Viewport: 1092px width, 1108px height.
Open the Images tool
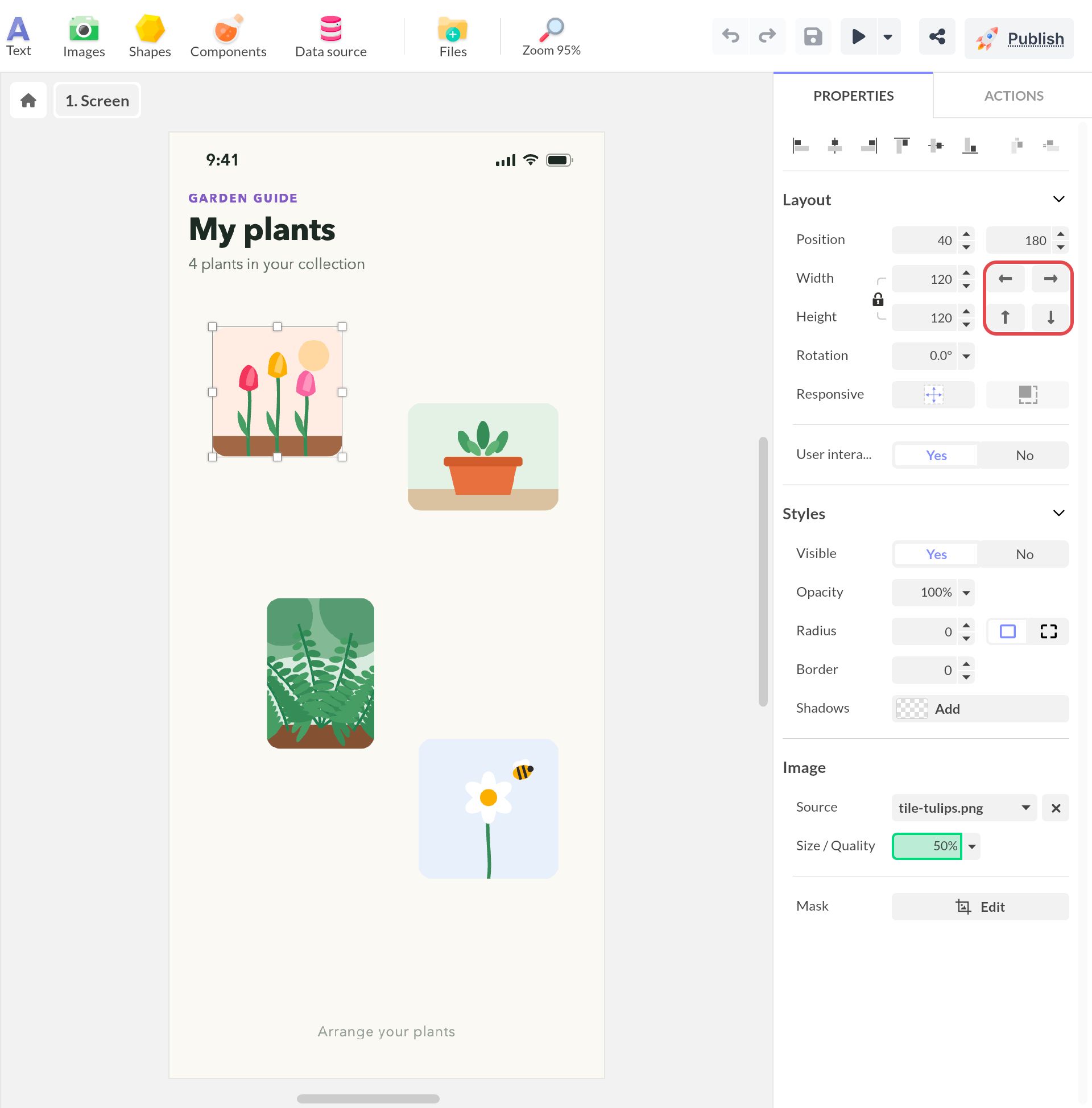(x=84, y=37)
